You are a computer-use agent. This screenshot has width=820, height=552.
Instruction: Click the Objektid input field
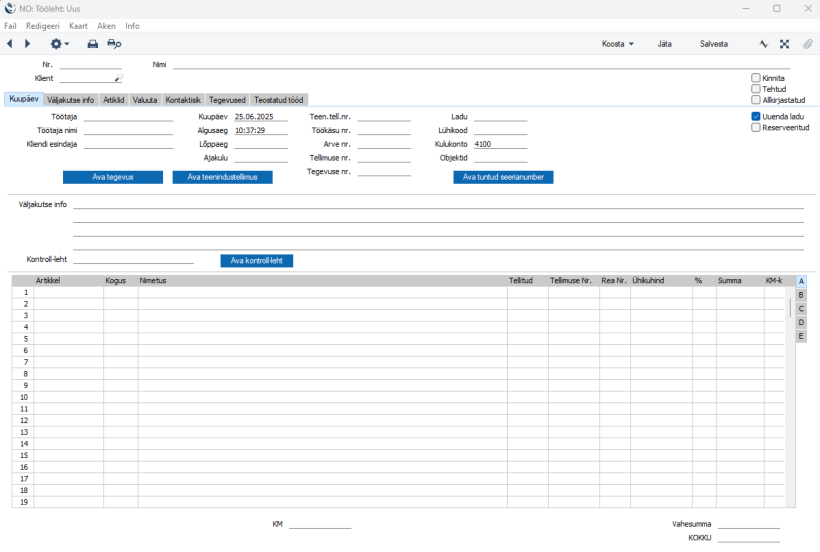coord(500,157)
